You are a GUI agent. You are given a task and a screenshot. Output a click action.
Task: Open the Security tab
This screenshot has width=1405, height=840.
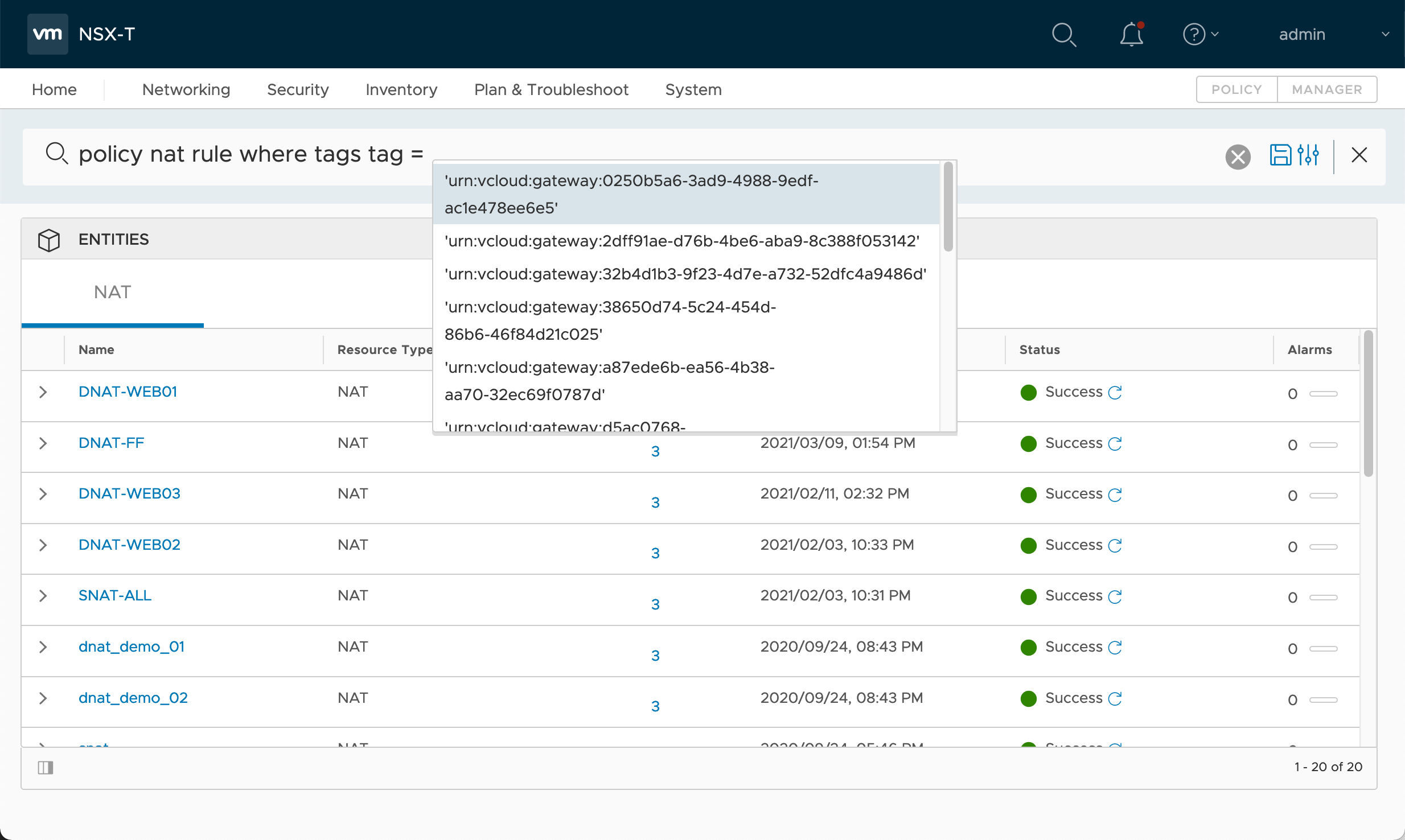coord(298,89)
